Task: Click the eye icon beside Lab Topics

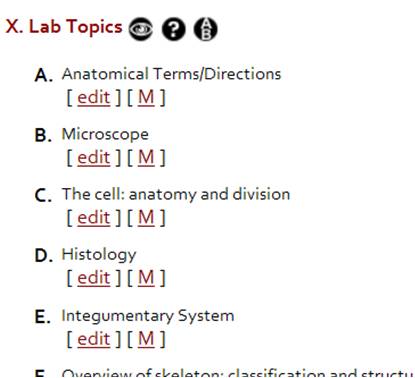Action: (141, 29)
